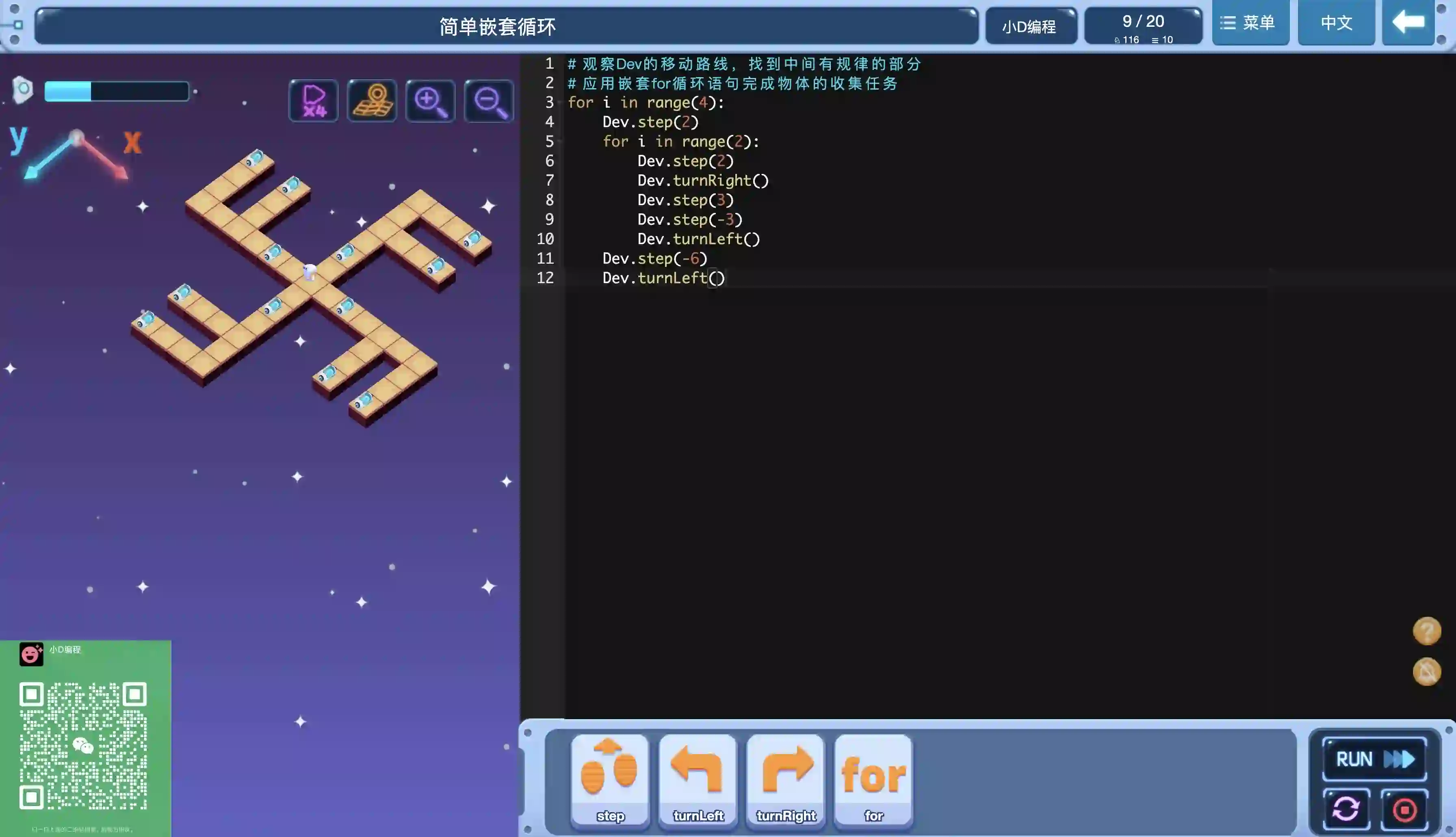Switch language with 中文 button
This screenshot has width=1456, height=837.
[x=1336, y=23]
